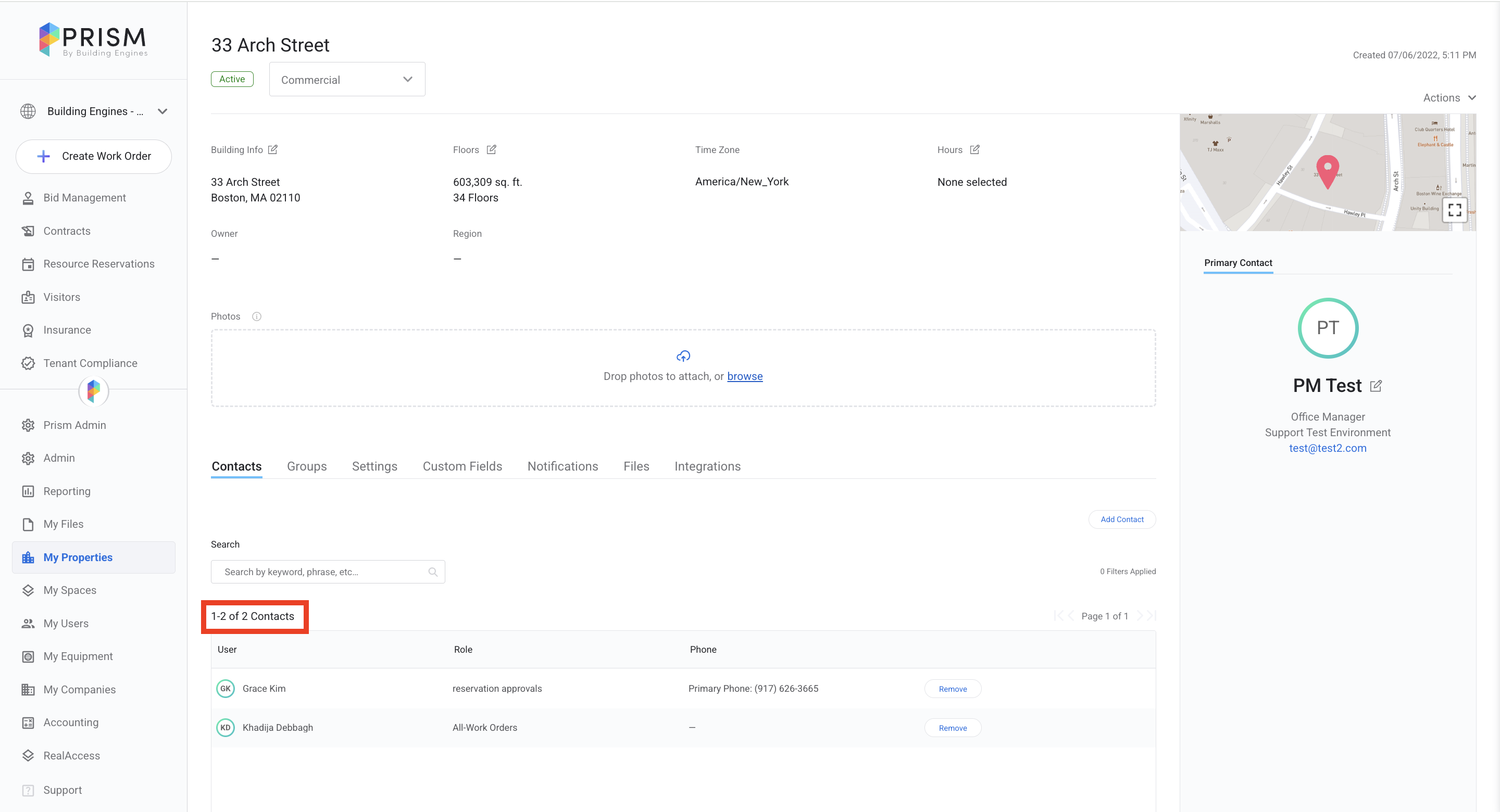The image size is (1500, 812).
Task: Open the Custom Fields tab
Action: [462, 466]
